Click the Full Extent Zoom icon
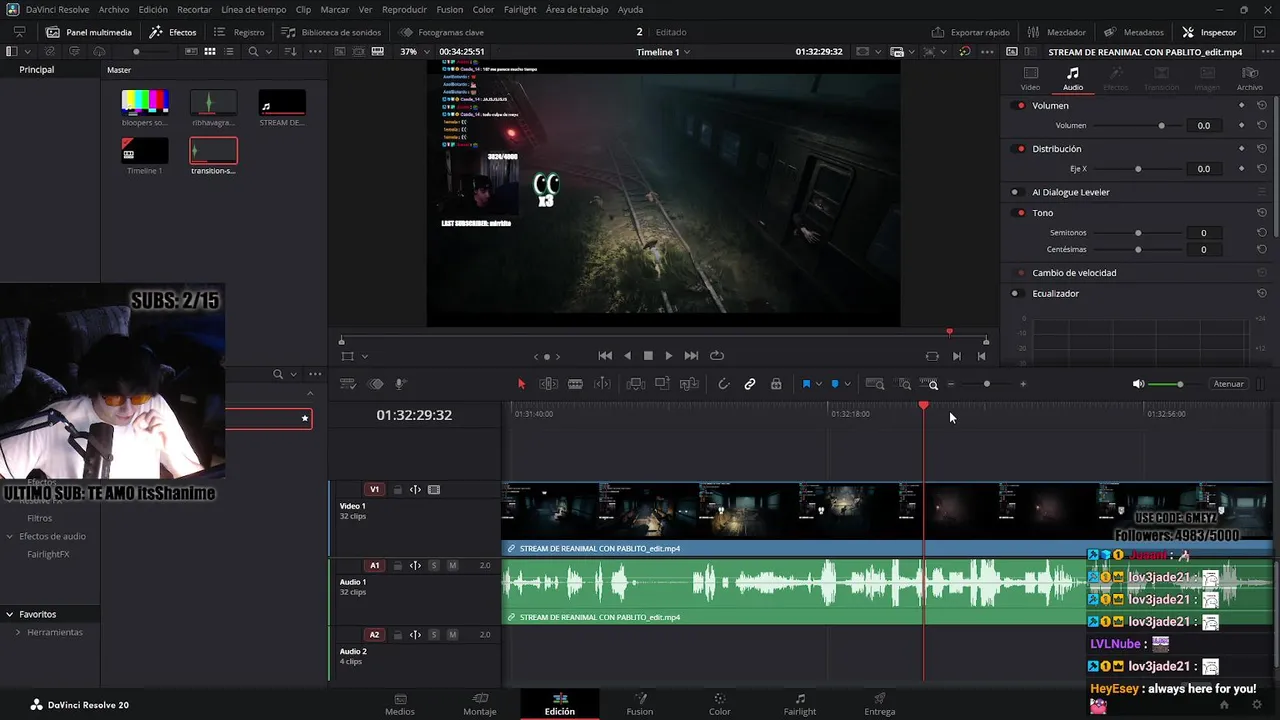 pyautogui.click(x=875, y=384)
